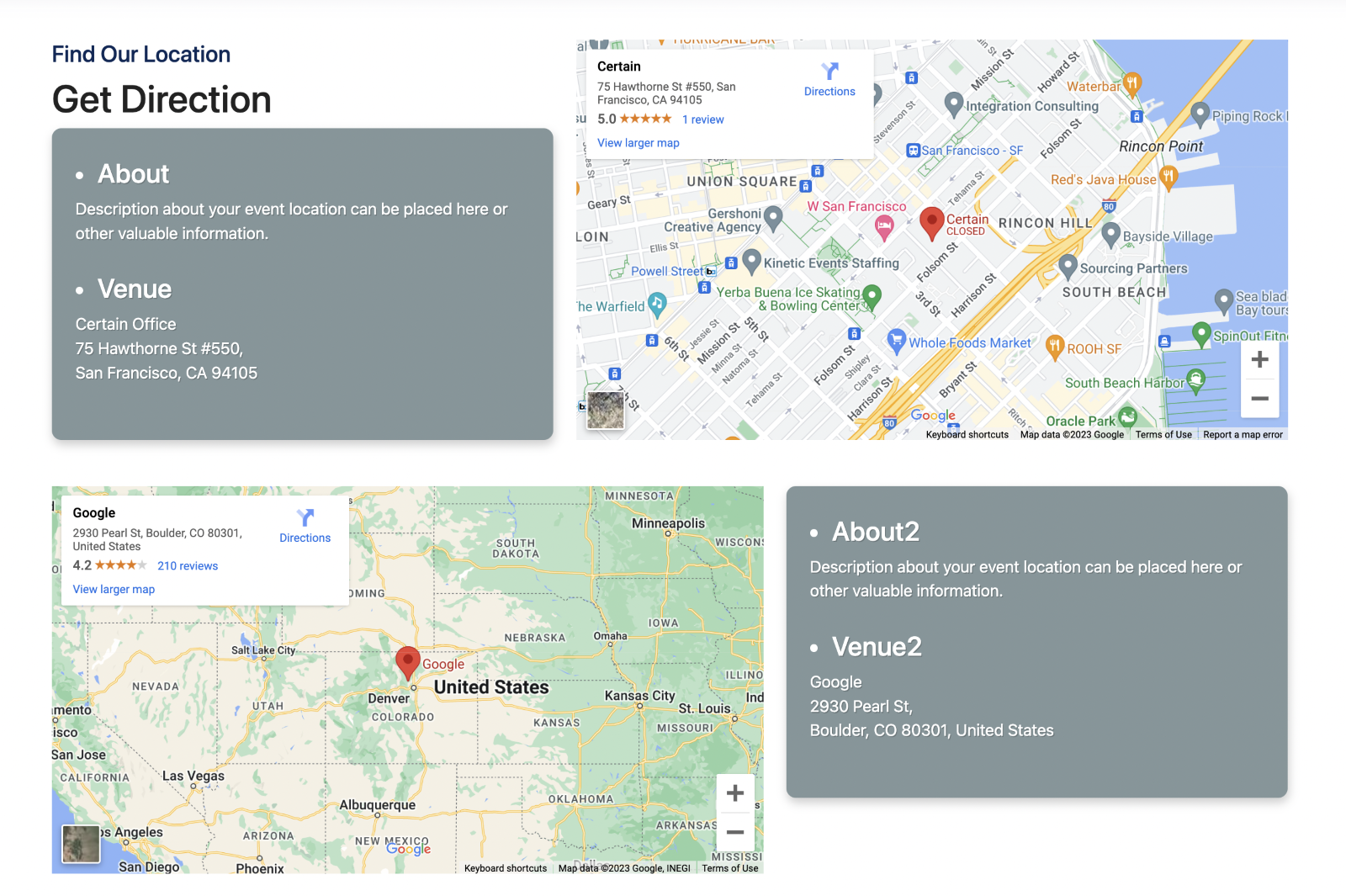Click Report a map error link
This screenshot has height=896, width=1346.
click(1243, 435)
